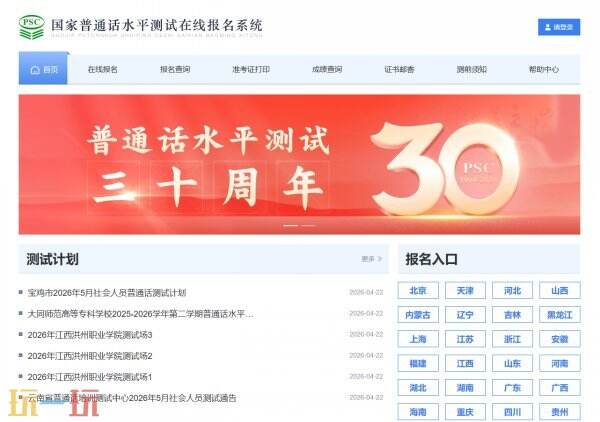Select 广东 registration entry button
The height and width of the screenshot is (422, 600).
(512, 388)
